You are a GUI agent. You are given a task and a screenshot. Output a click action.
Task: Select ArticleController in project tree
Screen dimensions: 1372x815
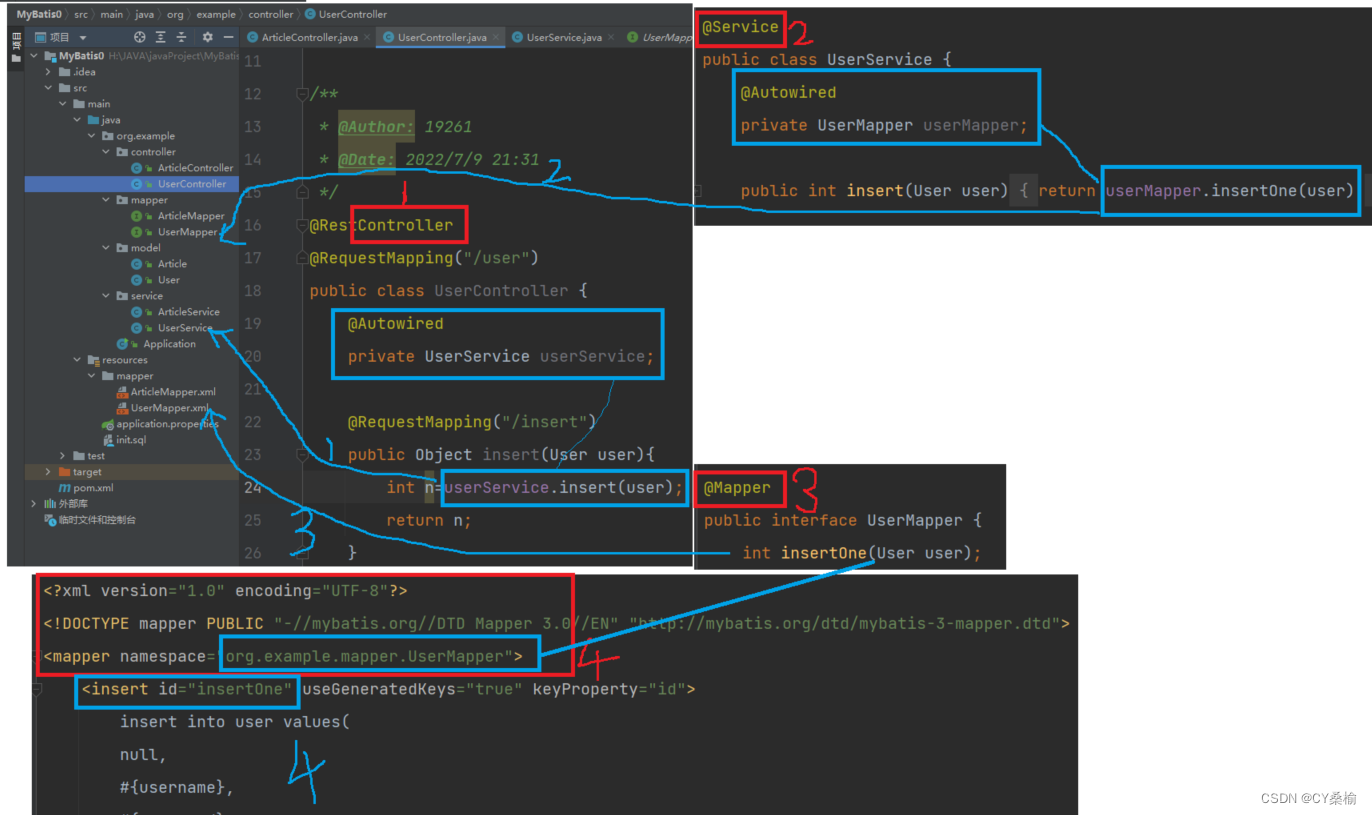195,168
